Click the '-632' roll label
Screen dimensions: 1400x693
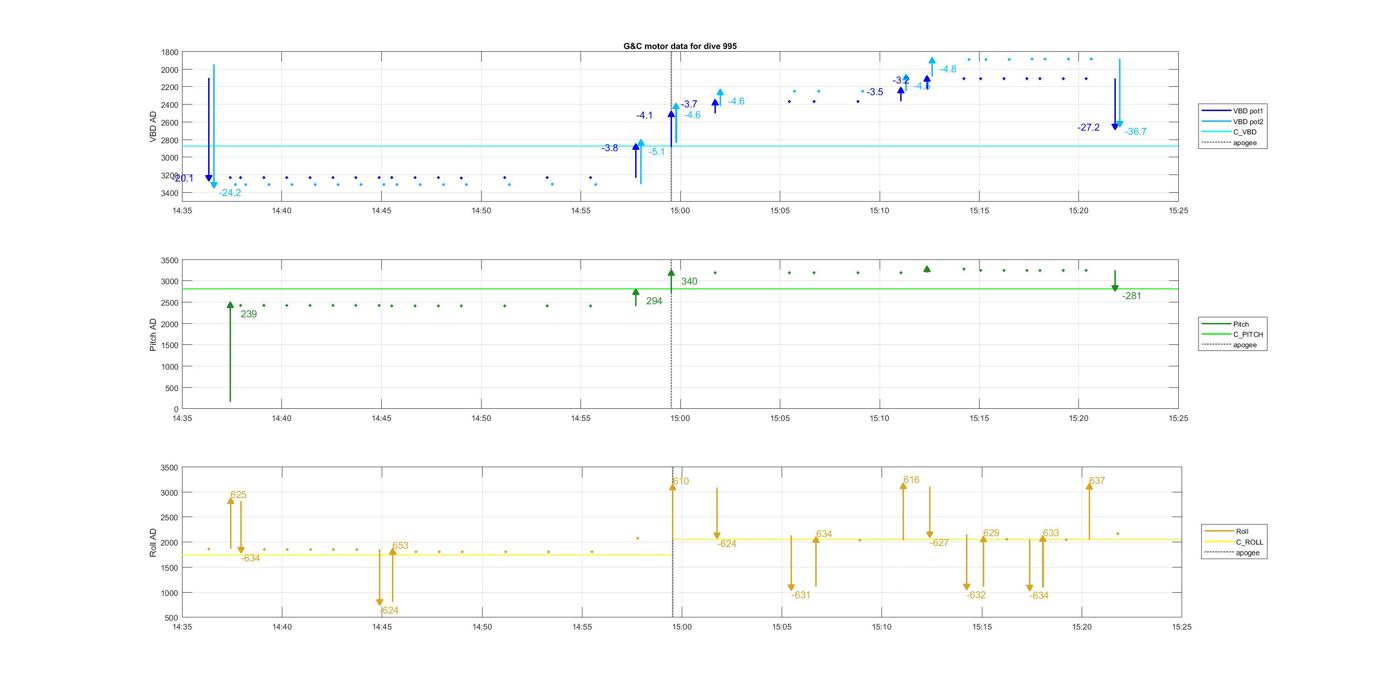tap(976, 595)
